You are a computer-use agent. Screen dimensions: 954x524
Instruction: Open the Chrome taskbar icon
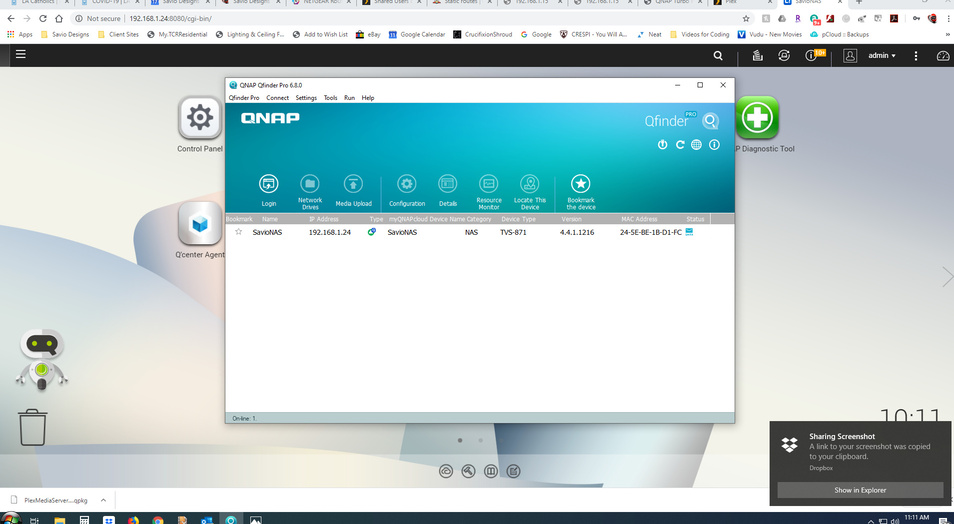158,520
